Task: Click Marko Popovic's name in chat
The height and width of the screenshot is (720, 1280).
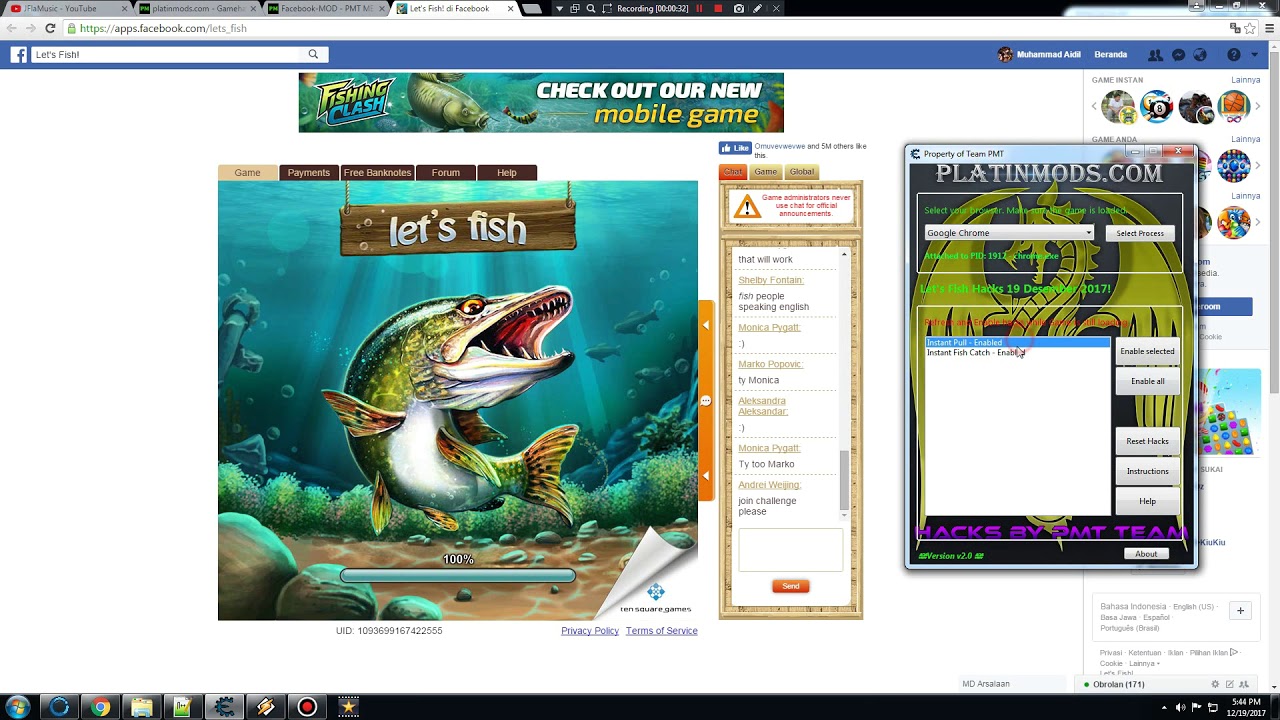Action: point(771,364)
